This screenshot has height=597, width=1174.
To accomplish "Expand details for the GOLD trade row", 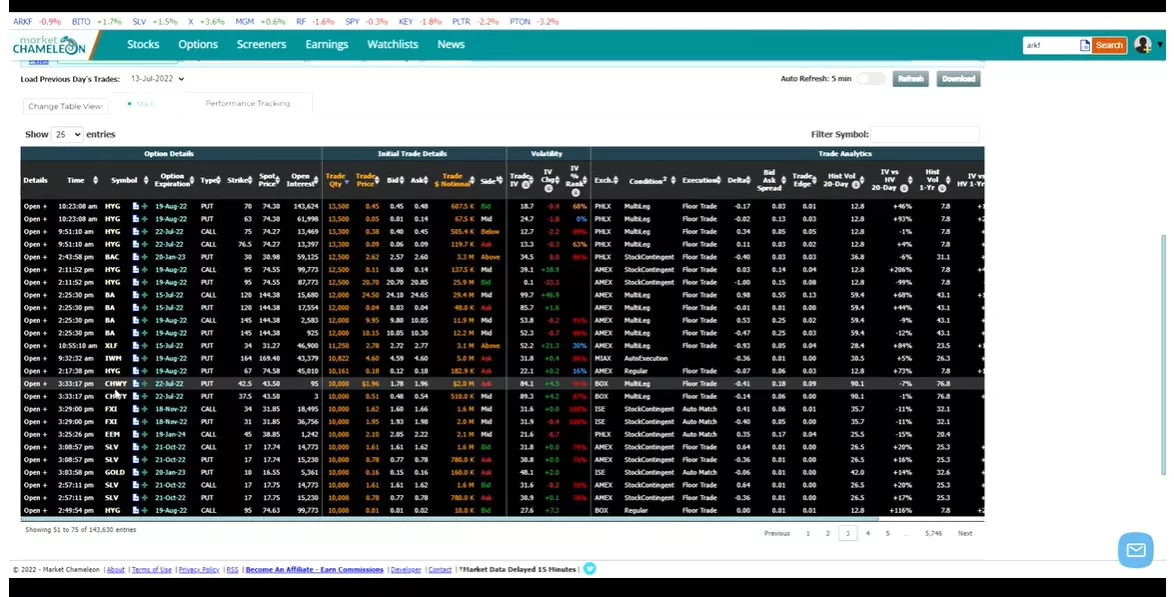I will [x=34, y=473].
